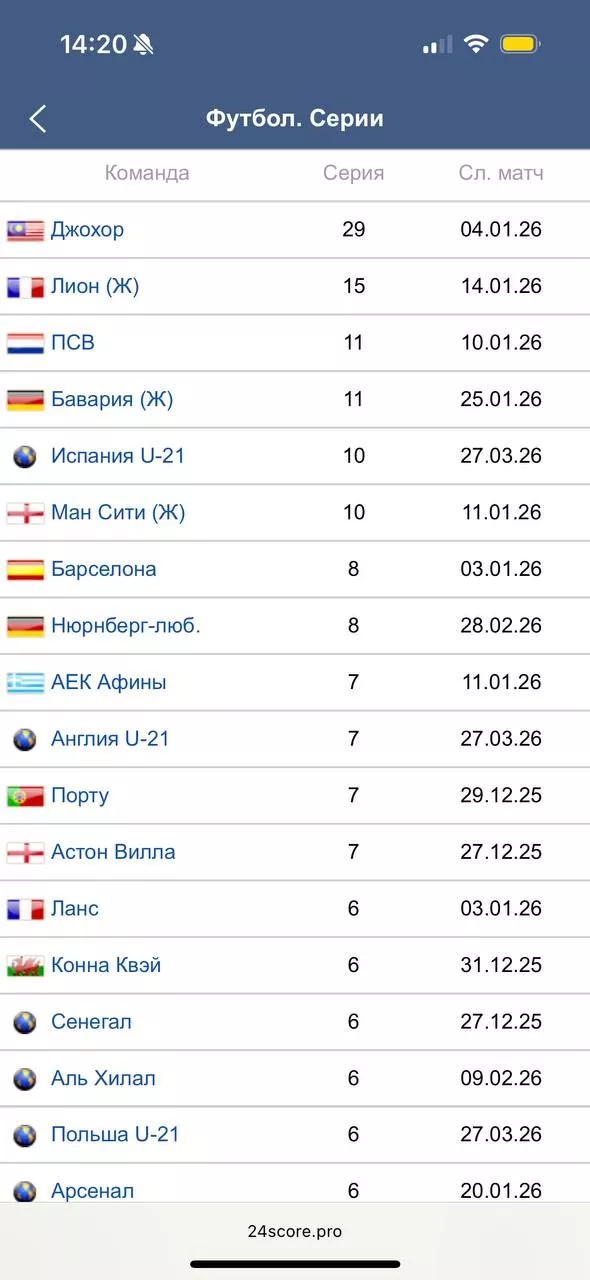Viewport: 590px width, 1280px height.
Task: Tap the back arrow in the header
Action: 38,117
